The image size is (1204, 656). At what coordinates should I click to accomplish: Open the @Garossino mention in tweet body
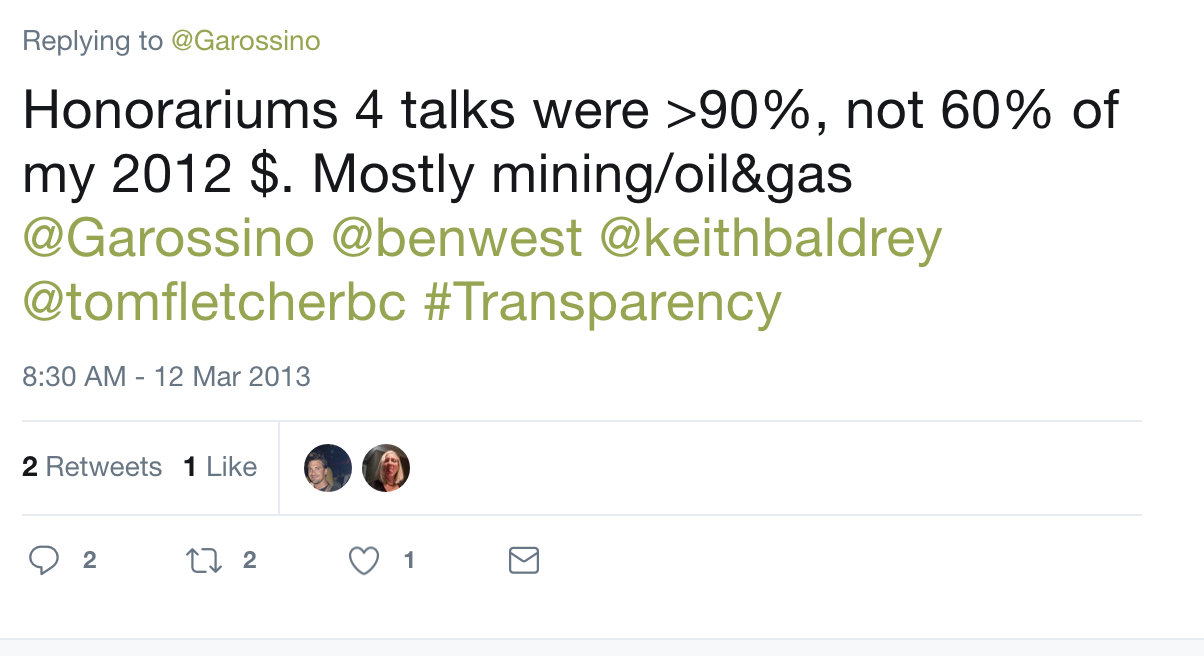click(168, 239)
